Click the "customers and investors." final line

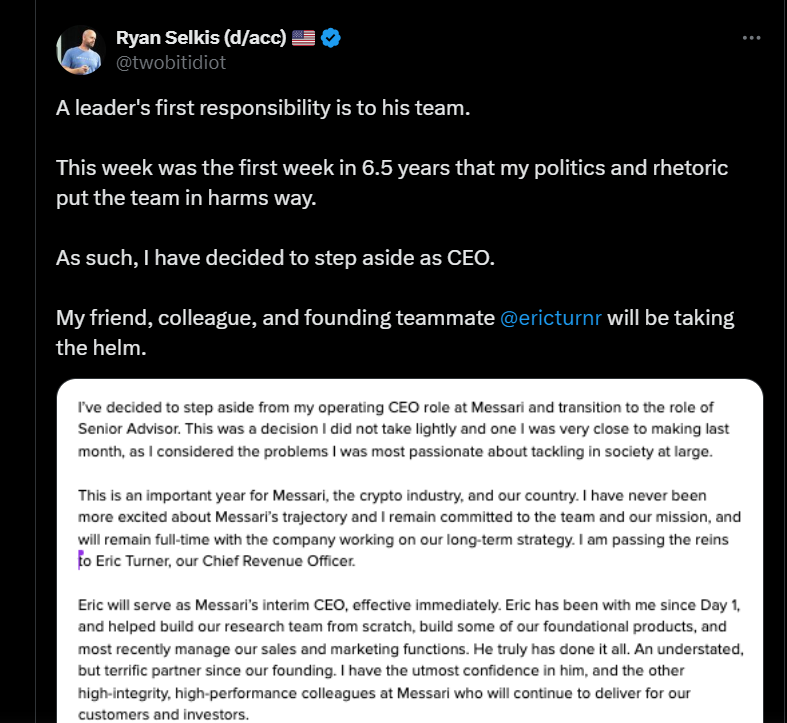(163, 714)
